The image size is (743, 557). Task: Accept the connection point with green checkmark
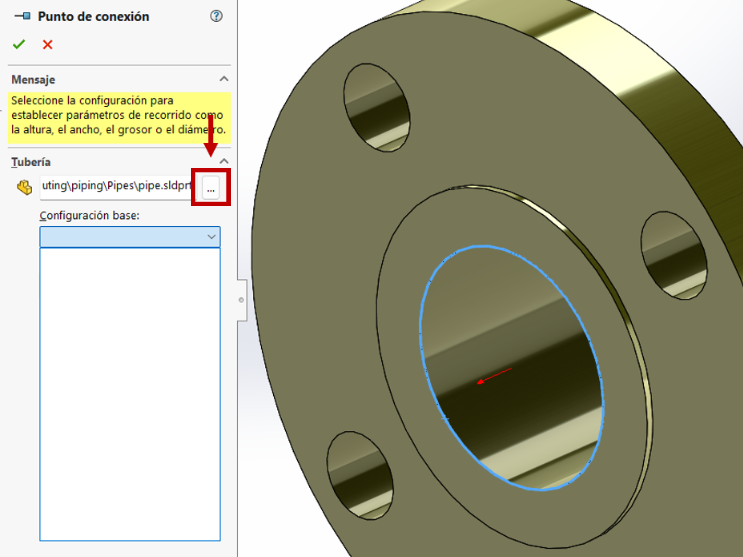19,45
